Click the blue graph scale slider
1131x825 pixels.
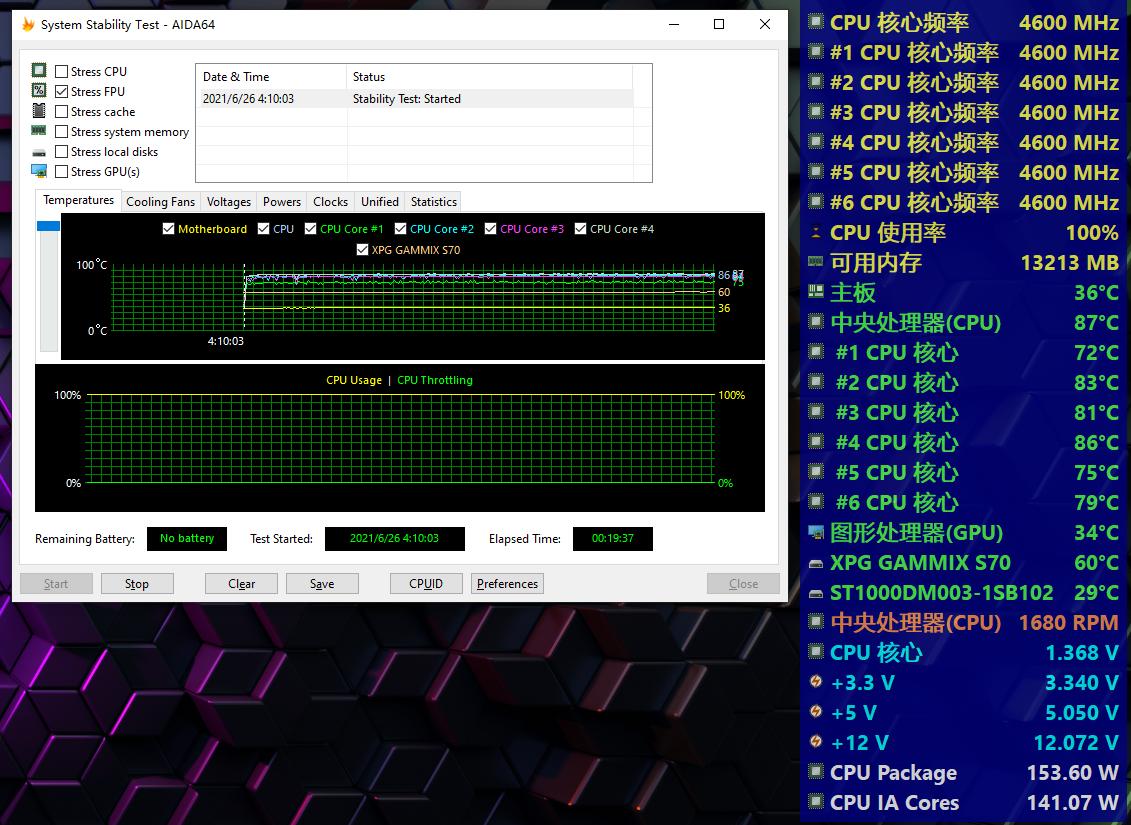(x=48, y=226)
